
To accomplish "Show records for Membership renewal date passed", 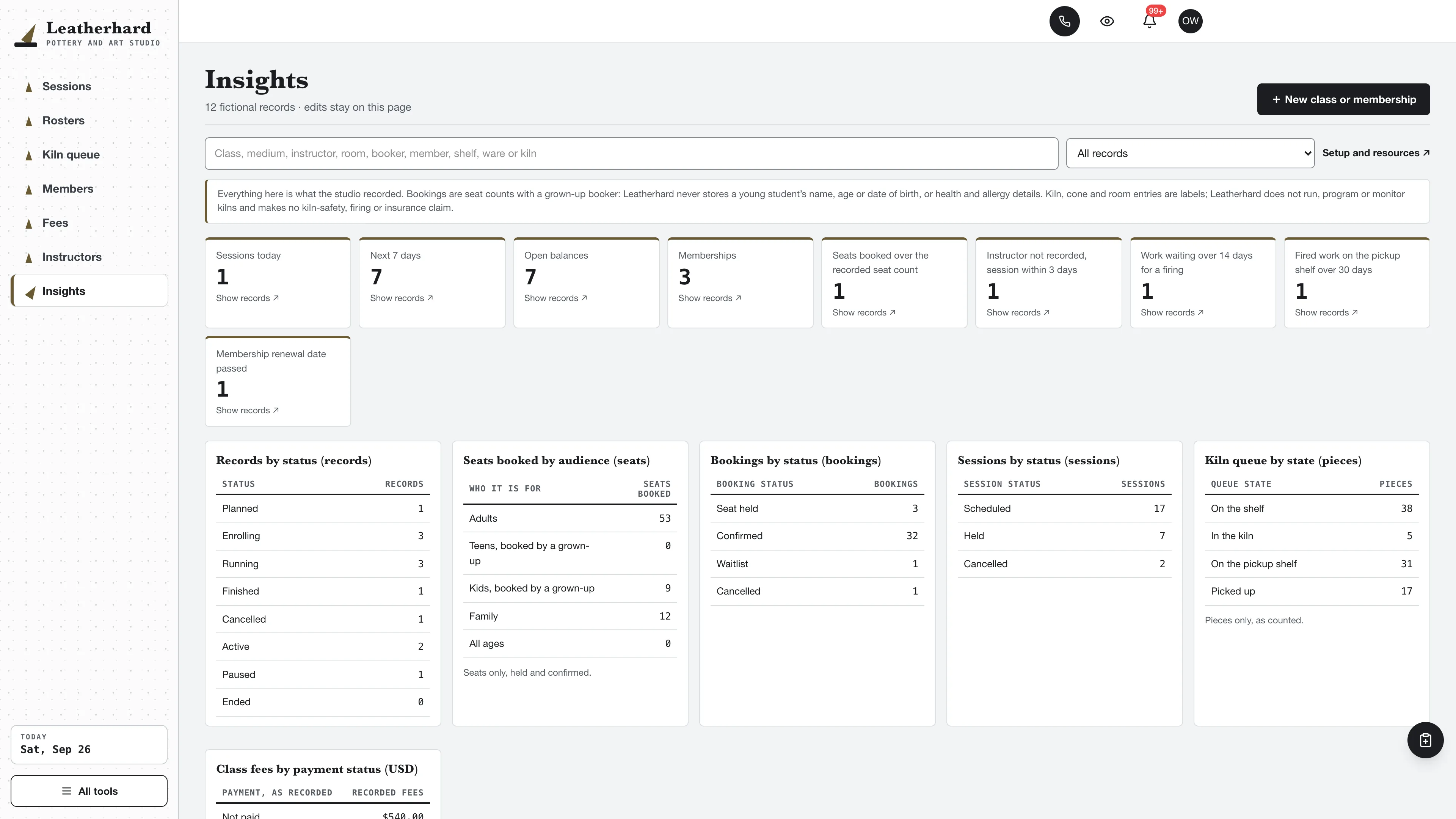I will coord(247,410).
